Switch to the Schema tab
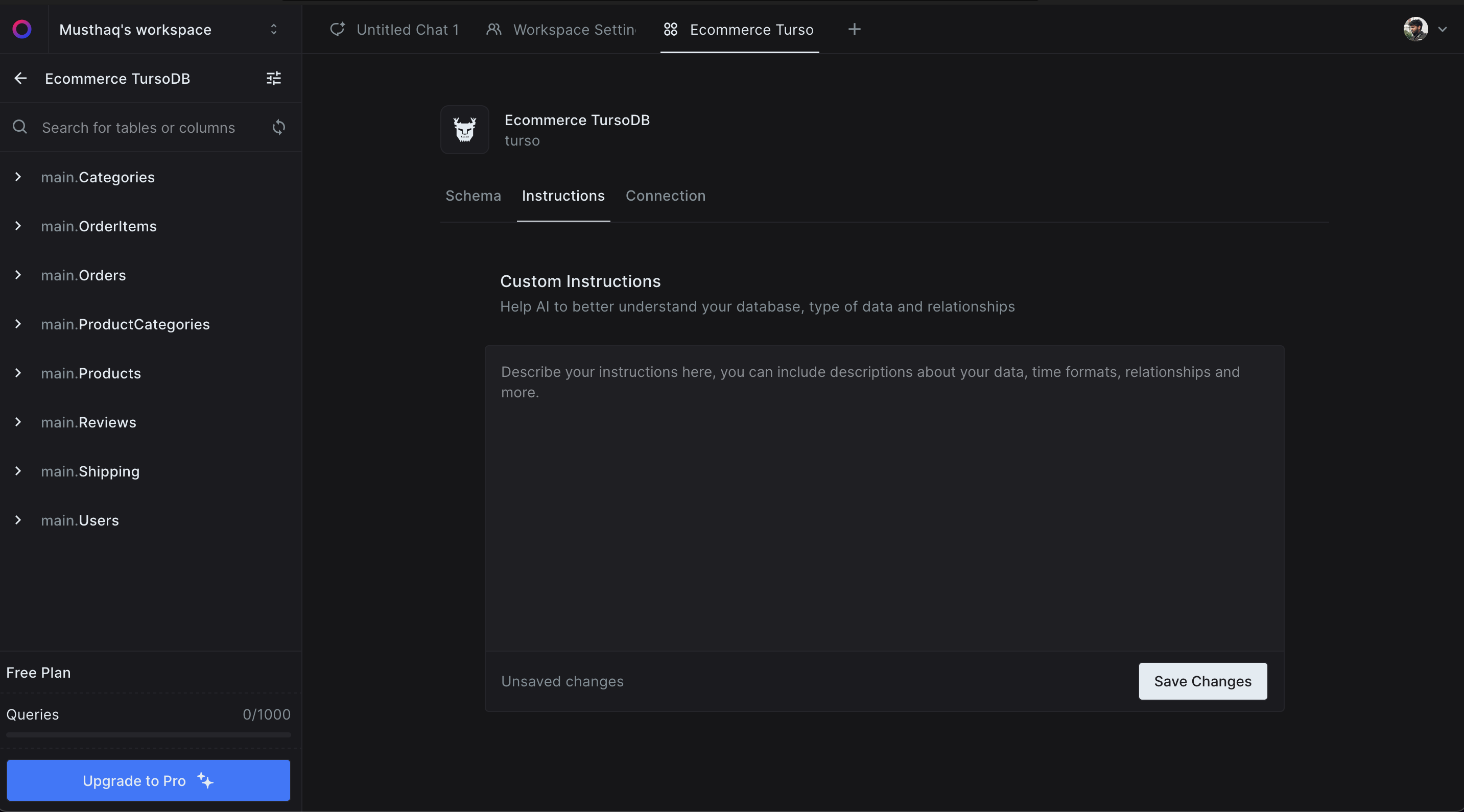The image size is (1464, 812). coord(473,196)
